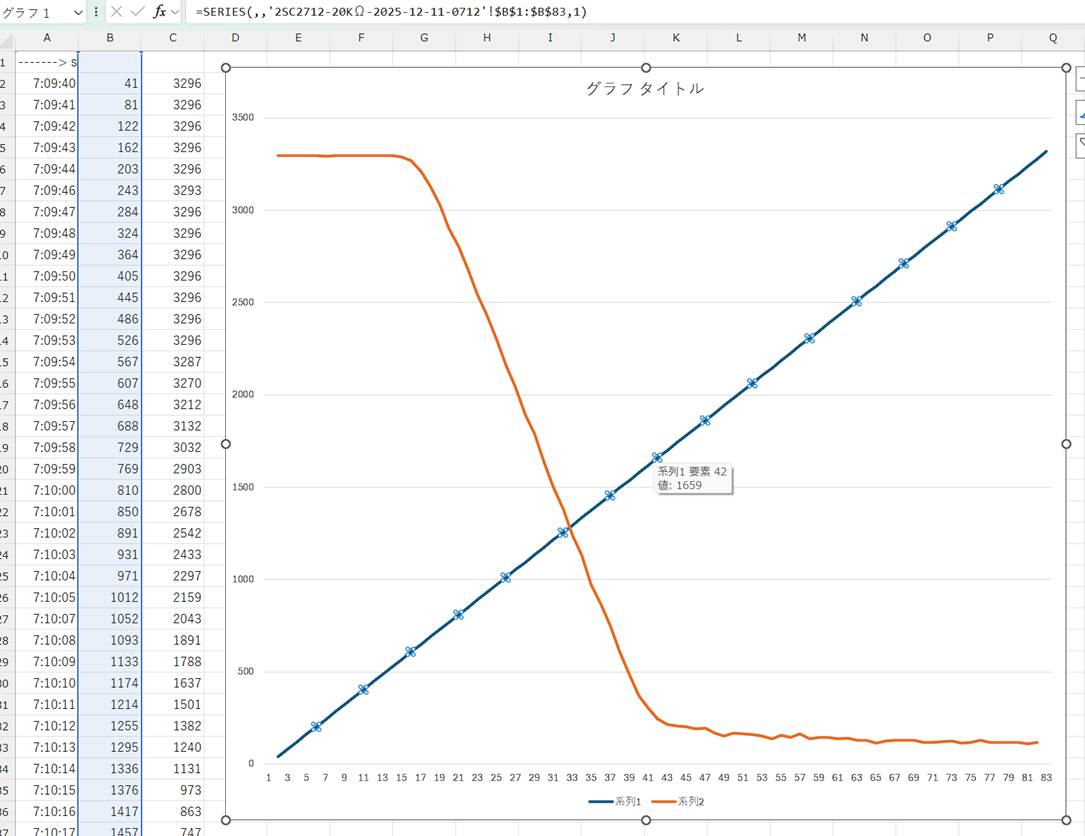Screen dimensions: 1085x836
Task: Click the 系列1 legend entry
Action: pyautogui.click(x=615, y=801)
